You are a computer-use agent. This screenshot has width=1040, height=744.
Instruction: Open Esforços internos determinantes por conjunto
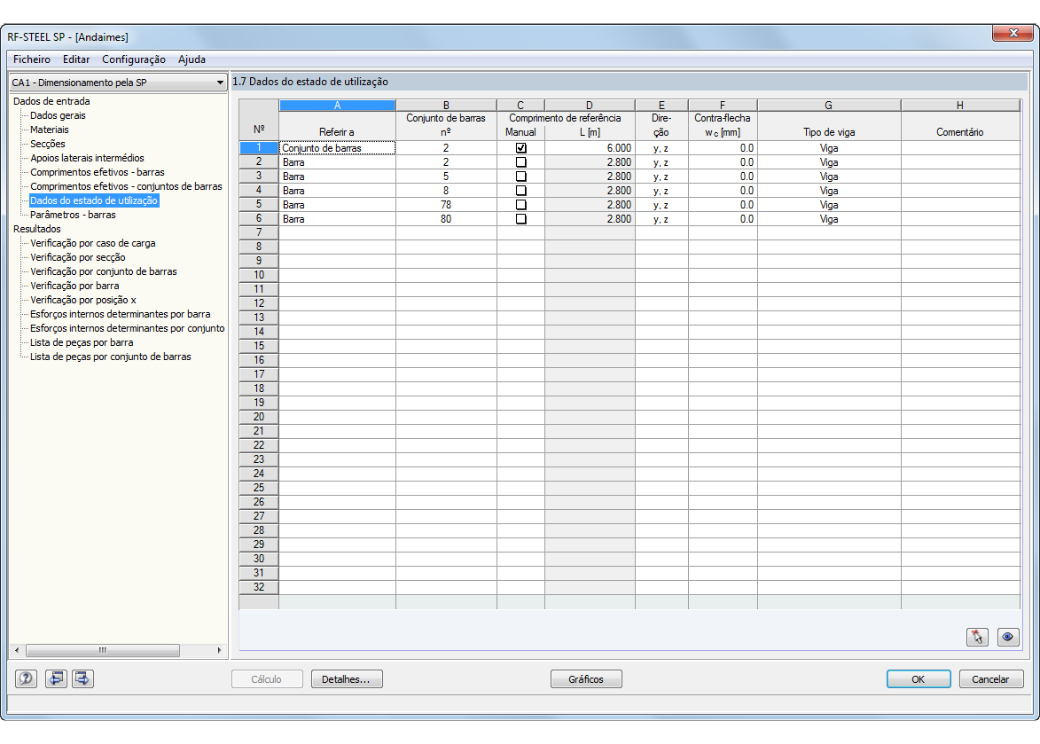click(x=127, y=328)
